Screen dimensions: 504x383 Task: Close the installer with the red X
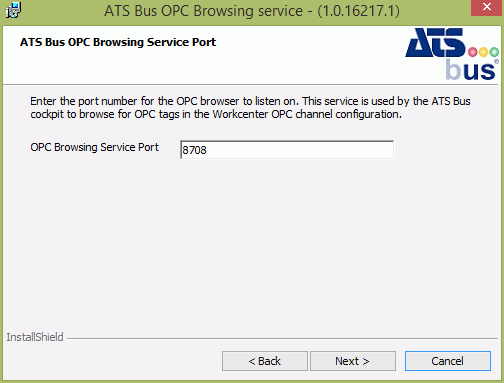(487, 7)
